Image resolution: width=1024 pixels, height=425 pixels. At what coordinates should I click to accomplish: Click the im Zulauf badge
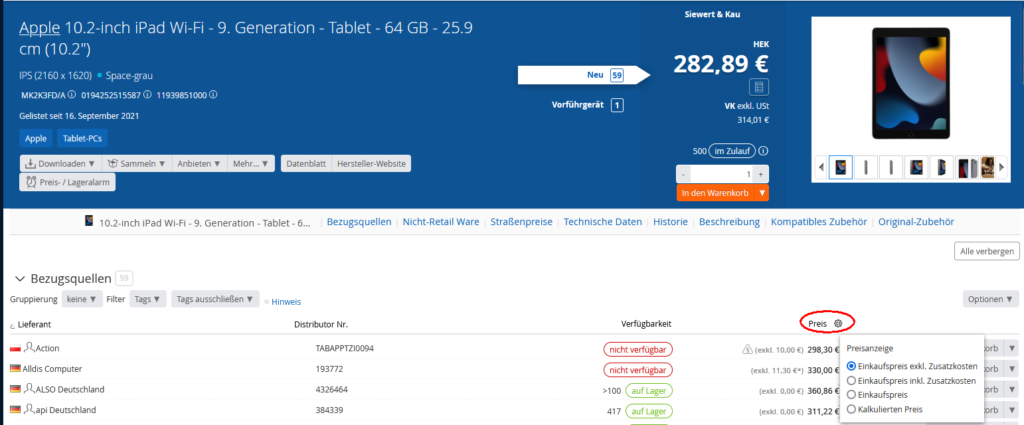coord(731,151)
